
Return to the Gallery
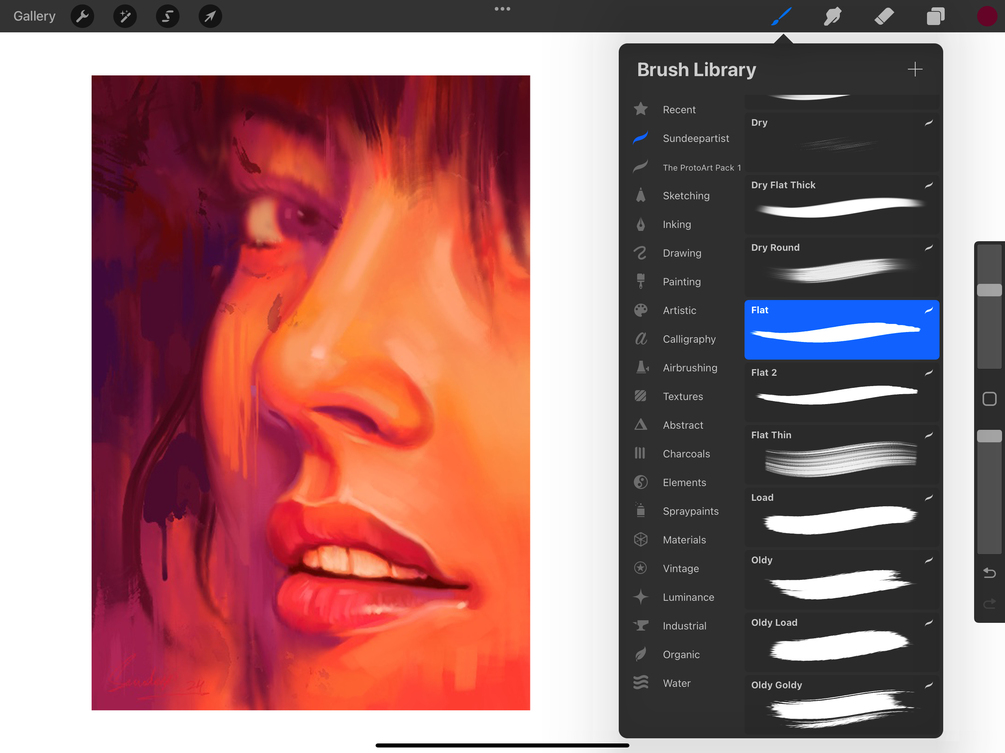(x=35, y=16)
